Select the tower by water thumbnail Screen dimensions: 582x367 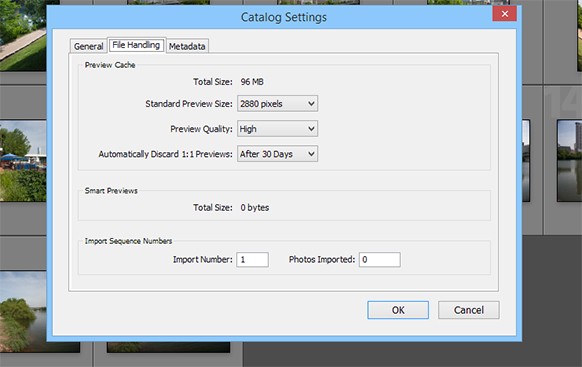pos(569,161)
